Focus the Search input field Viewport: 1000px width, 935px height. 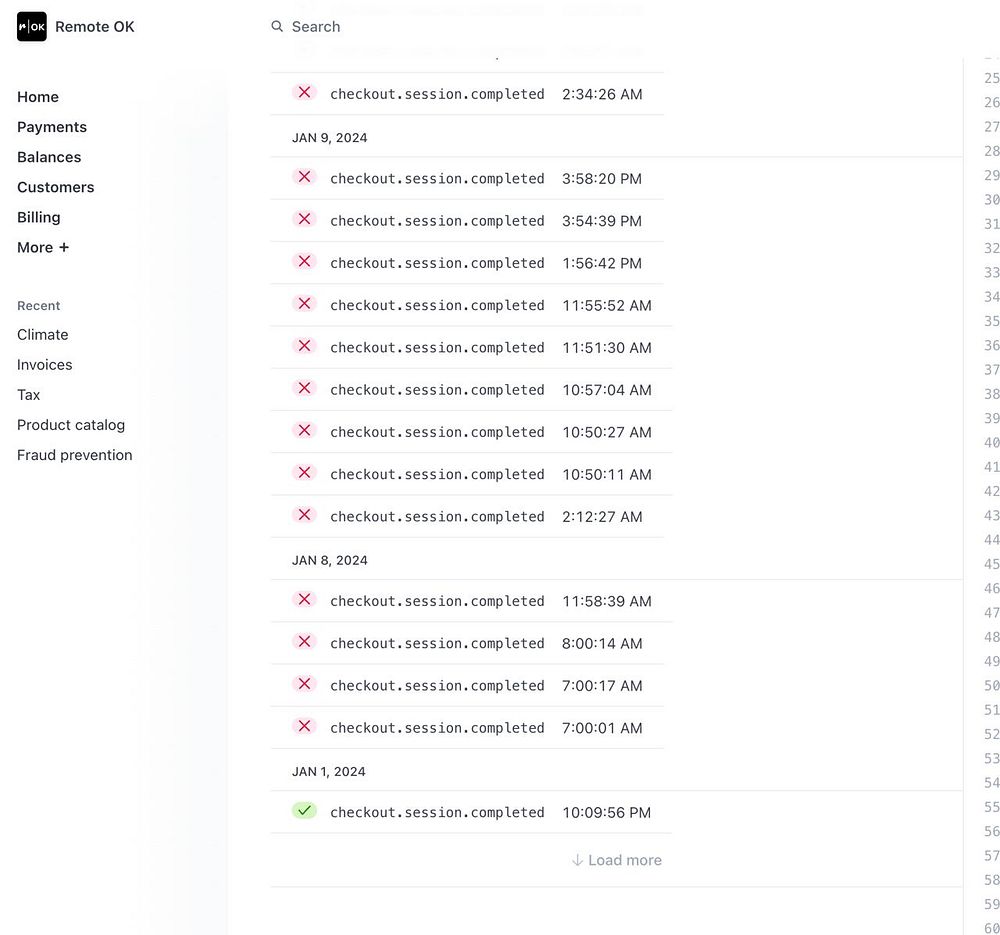(446, 27)
